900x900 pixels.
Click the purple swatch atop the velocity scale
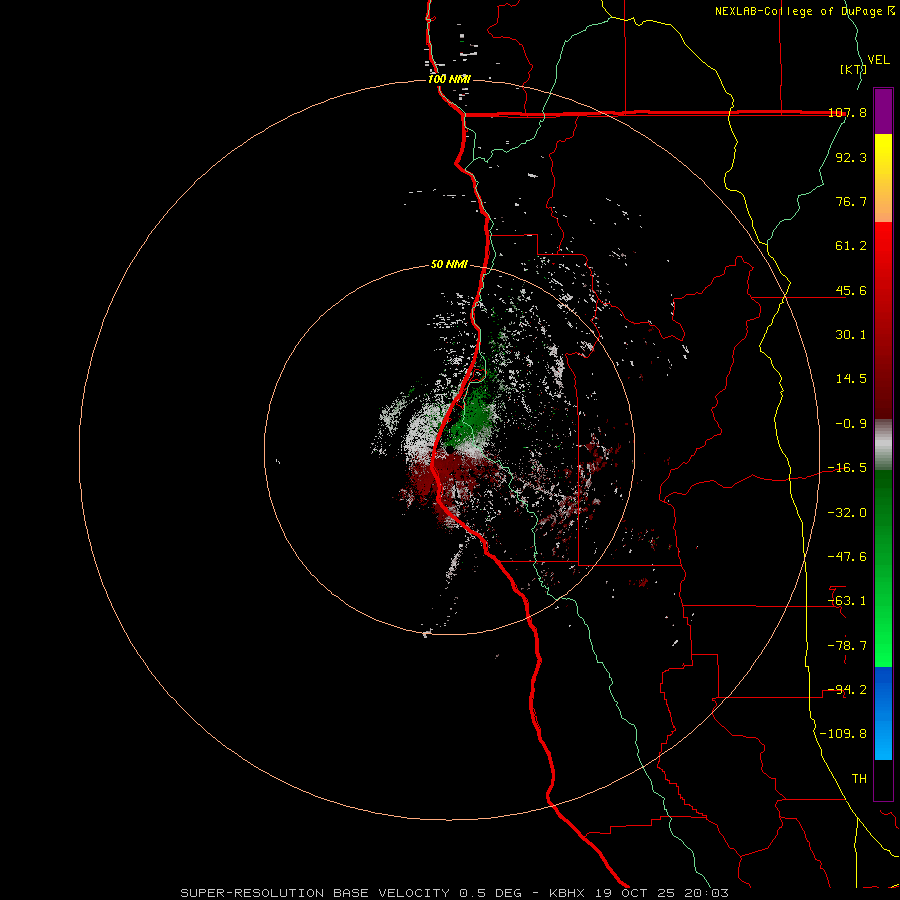[x=883, y=111]
